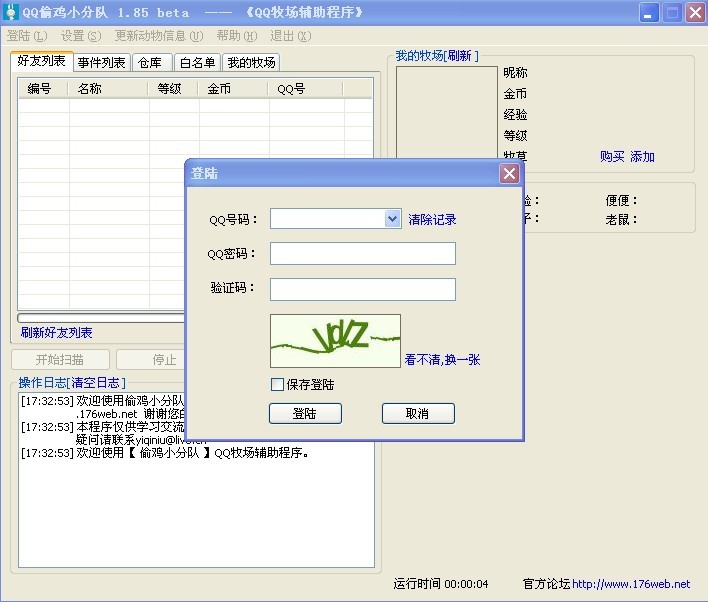Image resolution: width=708 pixels, height=602 pixels.
Task: Switch to the 白名单 tab
Action: point(197,62)
